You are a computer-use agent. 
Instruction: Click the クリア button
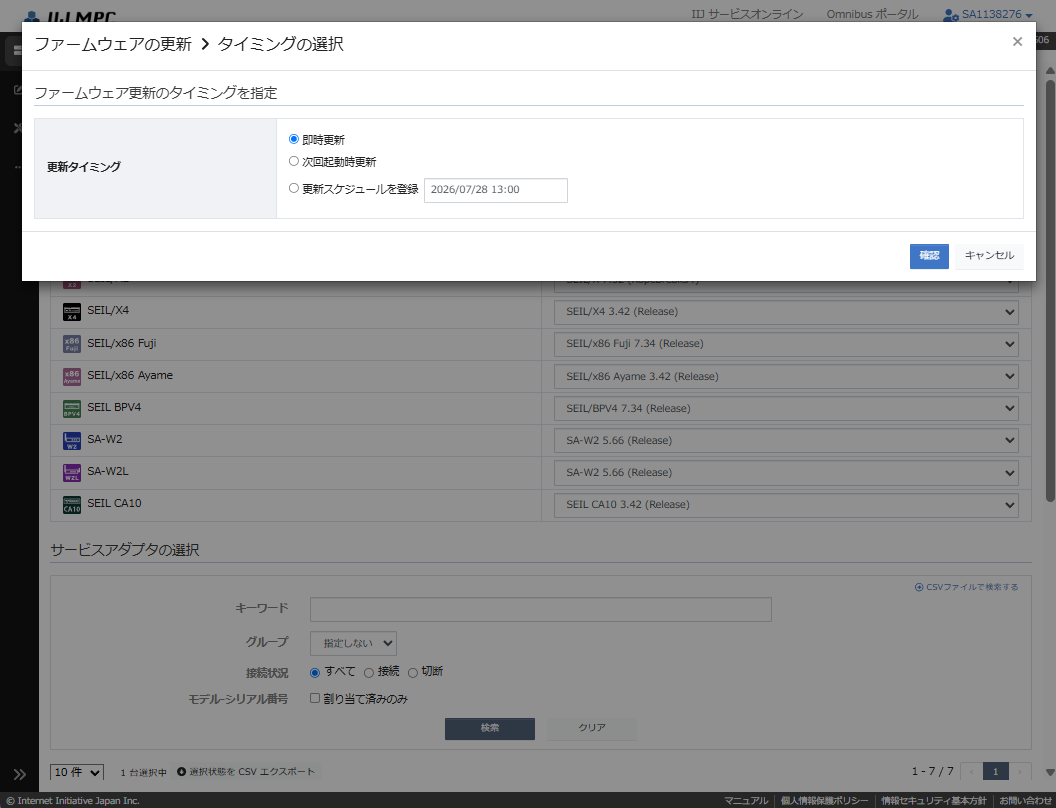(x=591, y=729)
